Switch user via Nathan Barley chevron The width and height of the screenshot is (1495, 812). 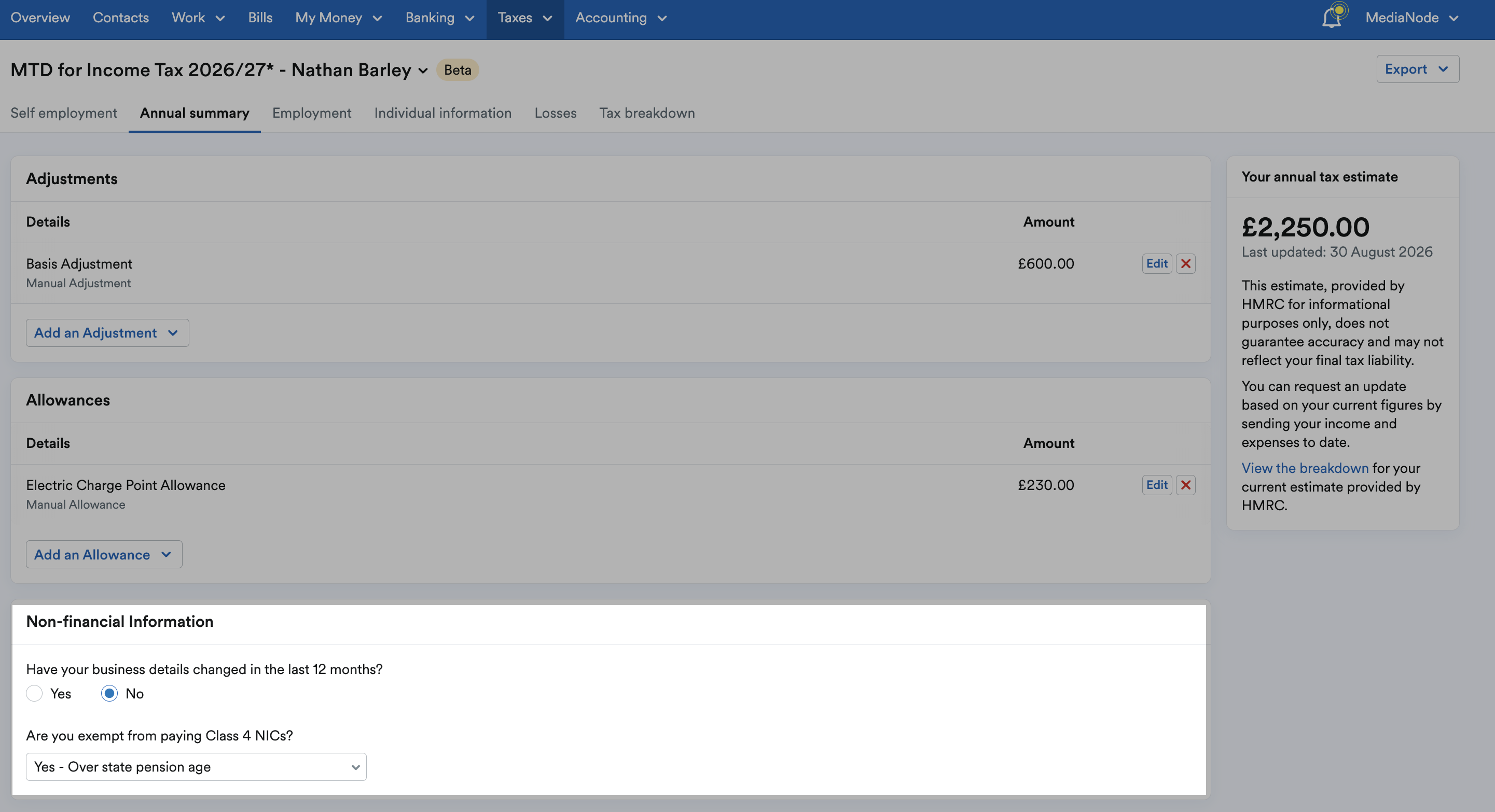point(423,71)
